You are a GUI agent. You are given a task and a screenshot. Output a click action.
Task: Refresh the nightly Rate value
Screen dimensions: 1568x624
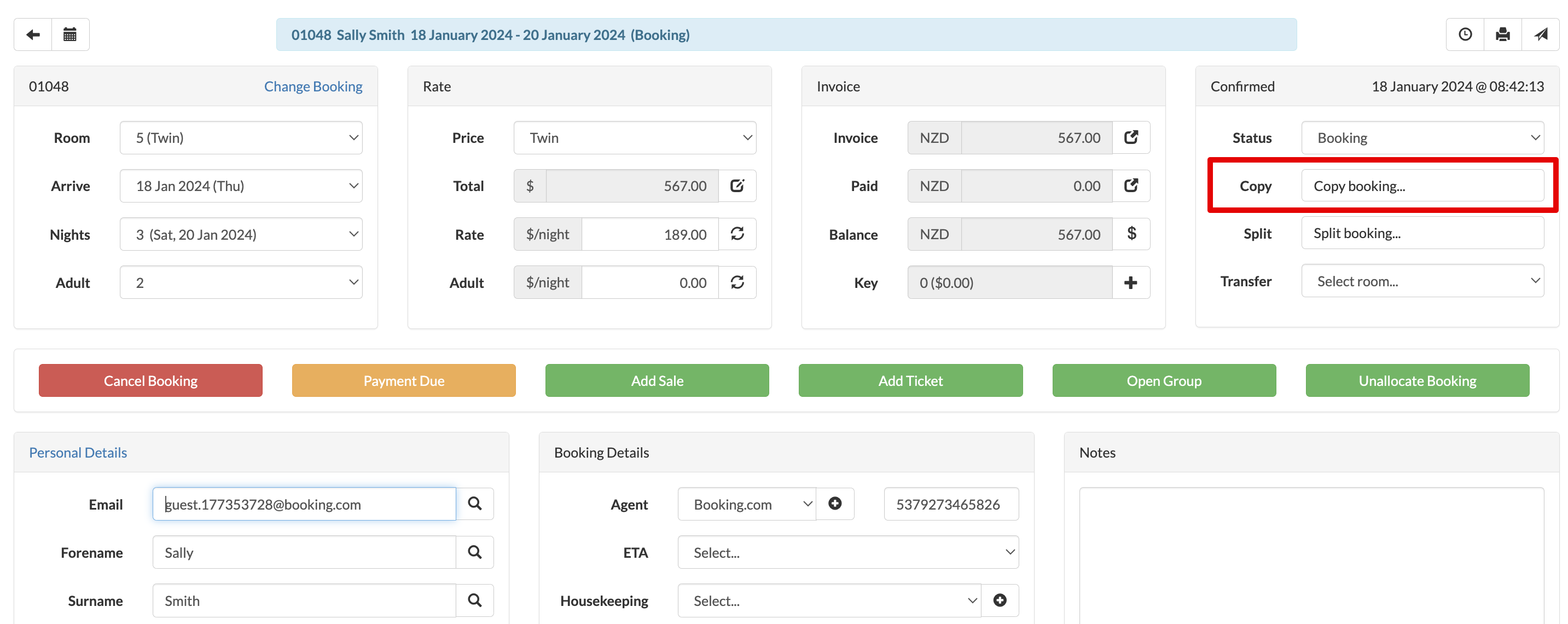pyautogui.click(x=736, y=234)
